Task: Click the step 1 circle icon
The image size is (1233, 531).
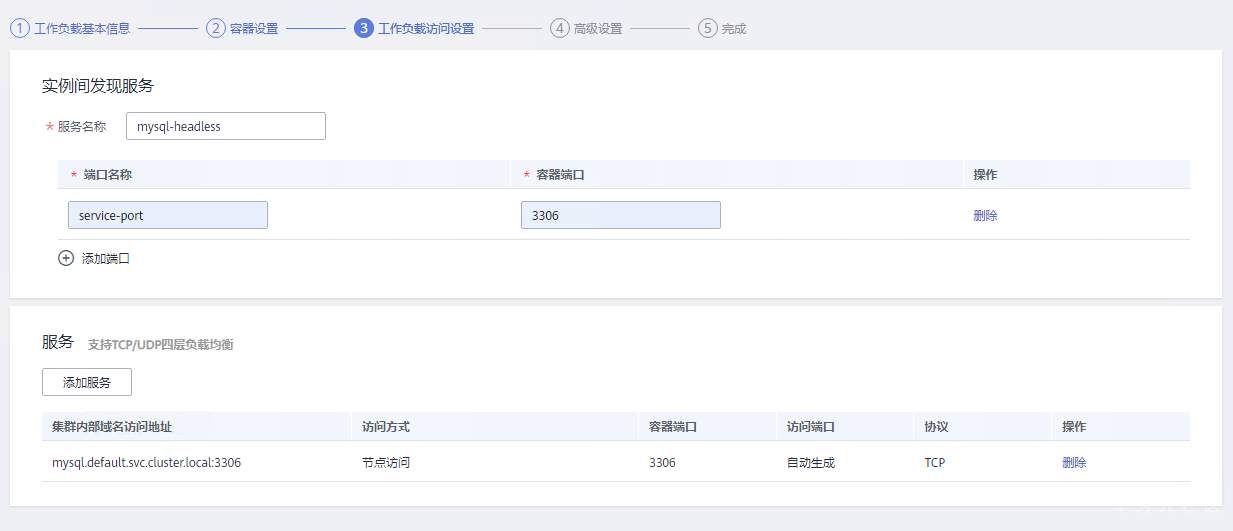Action: click(x=19, y=28)
